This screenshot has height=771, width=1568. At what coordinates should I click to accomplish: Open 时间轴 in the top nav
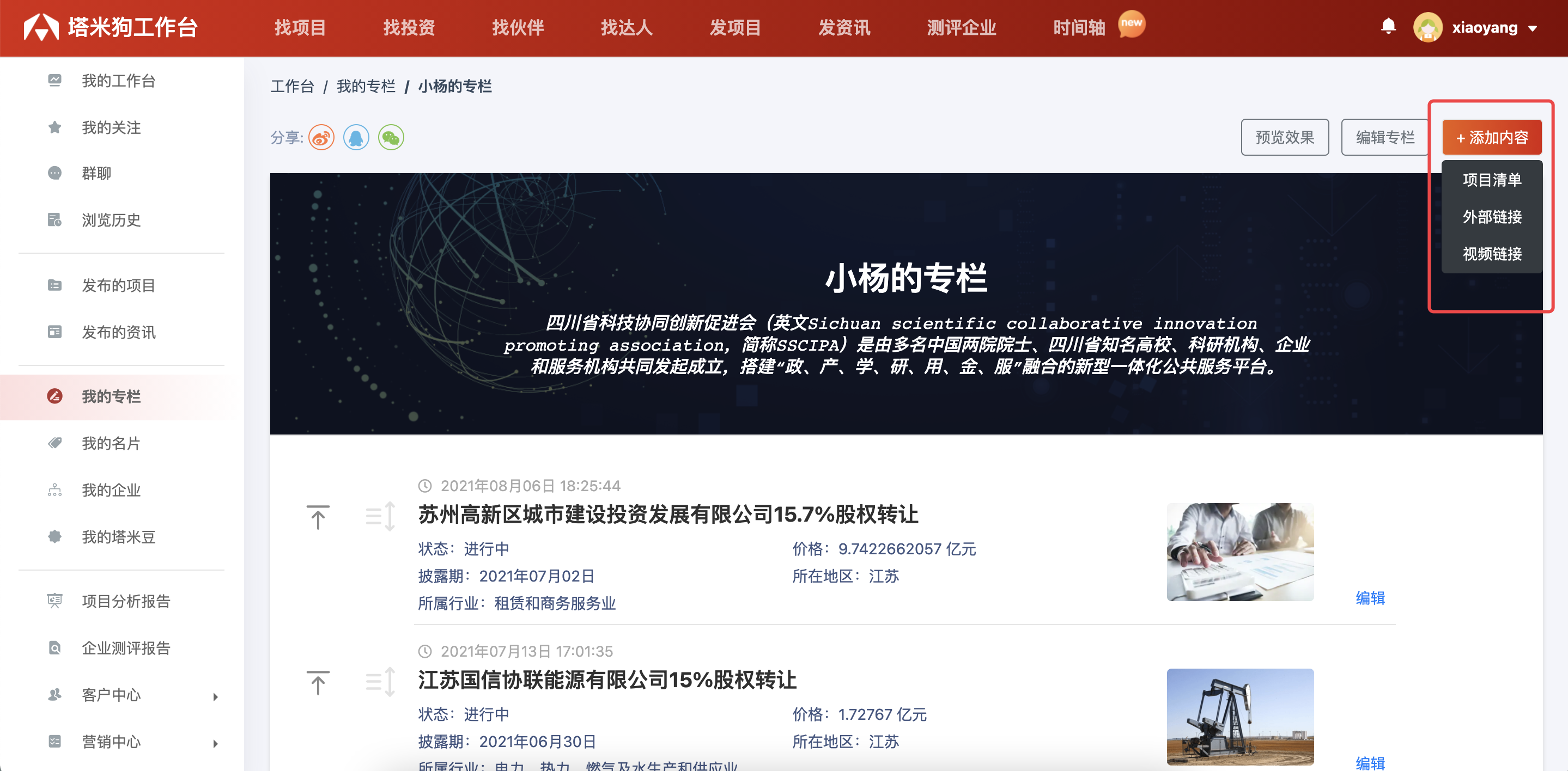pyautogui.click(x=1079, y=28)
